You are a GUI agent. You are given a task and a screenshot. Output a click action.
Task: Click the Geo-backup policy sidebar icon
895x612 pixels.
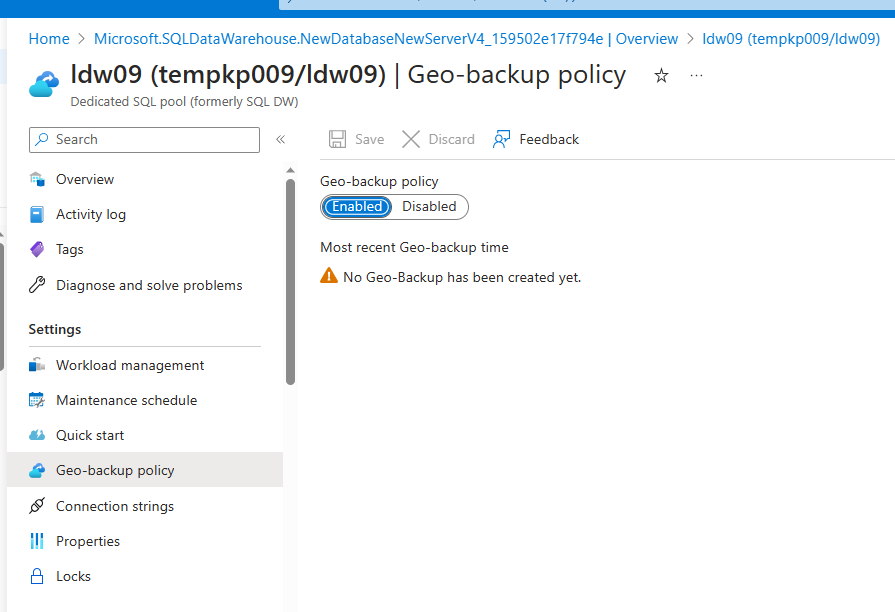tap(37, 470)
